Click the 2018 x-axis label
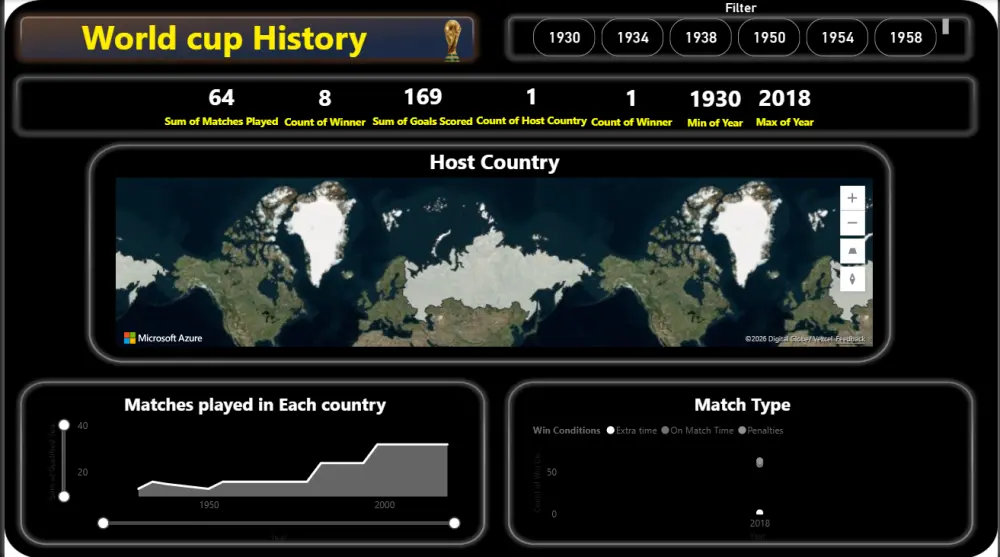1000x557 pixels. point(760,523)
